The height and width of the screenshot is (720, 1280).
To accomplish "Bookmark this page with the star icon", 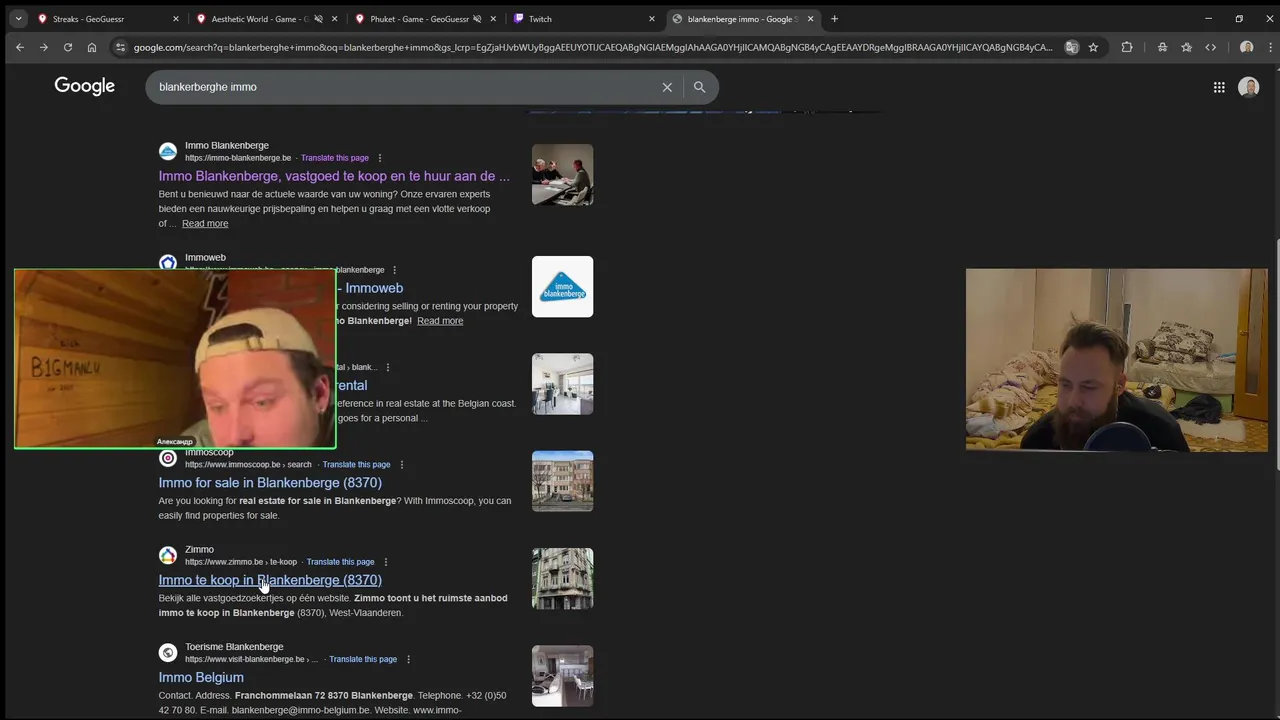I will [x=1093, y=47].
